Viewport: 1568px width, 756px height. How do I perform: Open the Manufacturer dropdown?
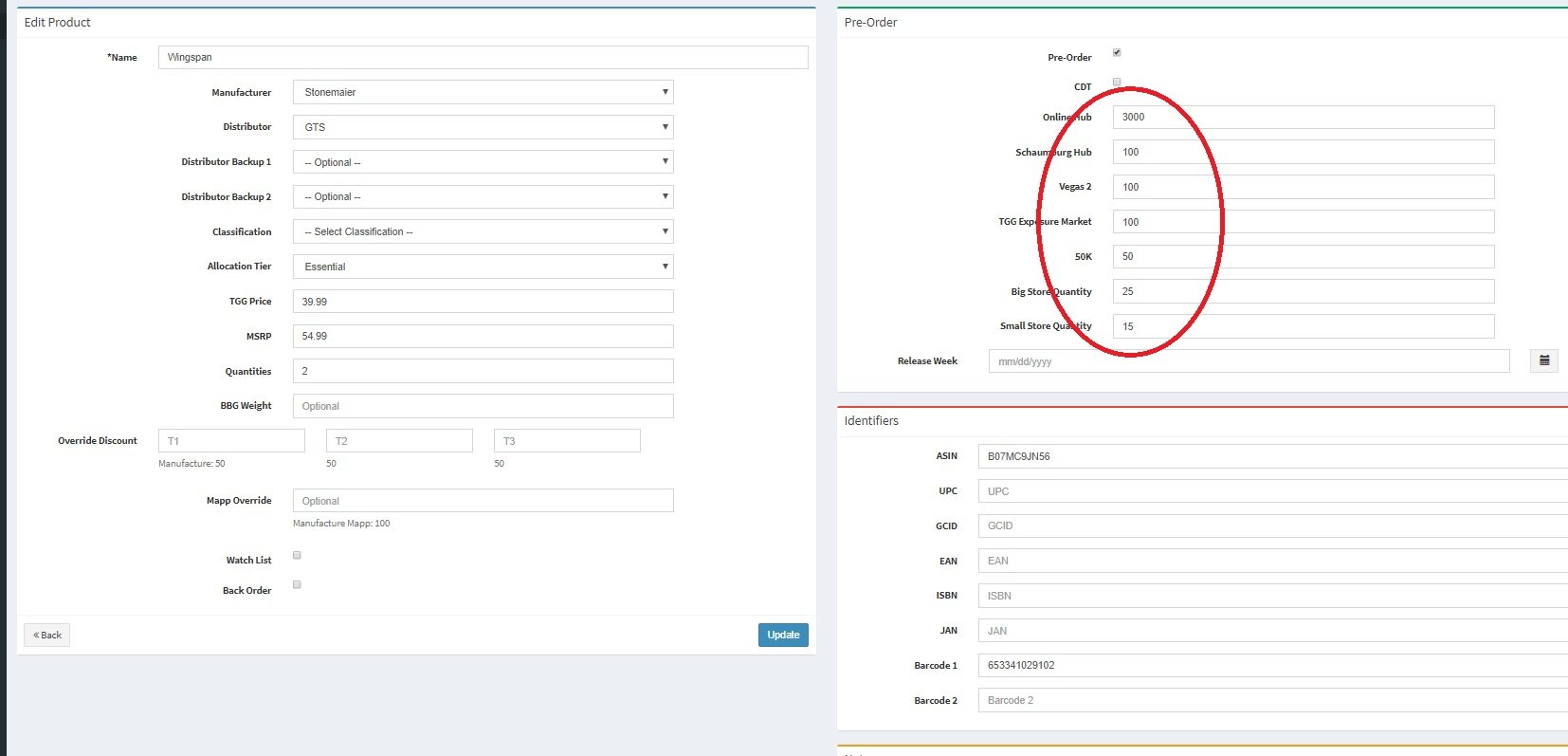pos(483,92)
